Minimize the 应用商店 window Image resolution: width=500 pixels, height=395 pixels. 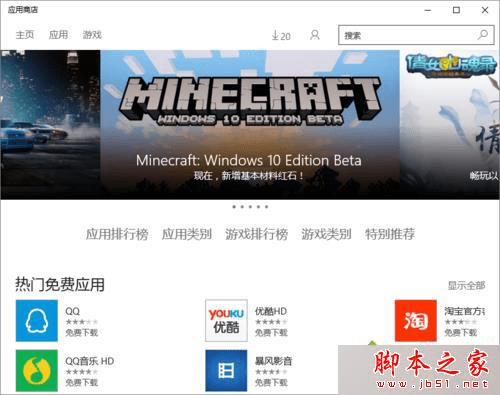pos(428,10)
